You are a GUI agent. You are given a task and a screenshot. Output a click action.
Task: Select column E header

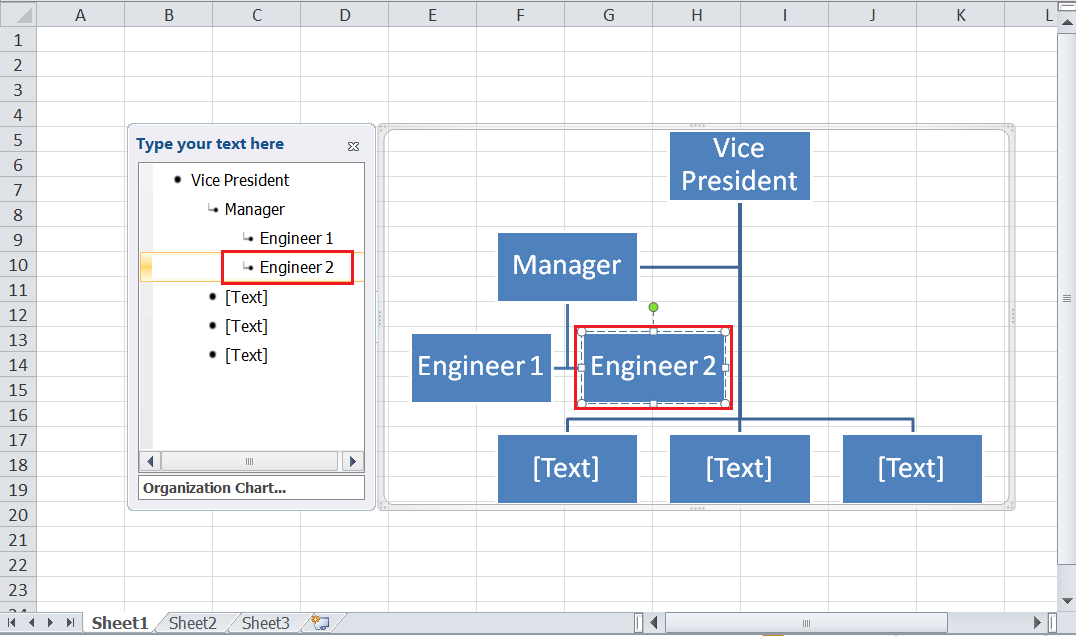[x=432, y=14]
